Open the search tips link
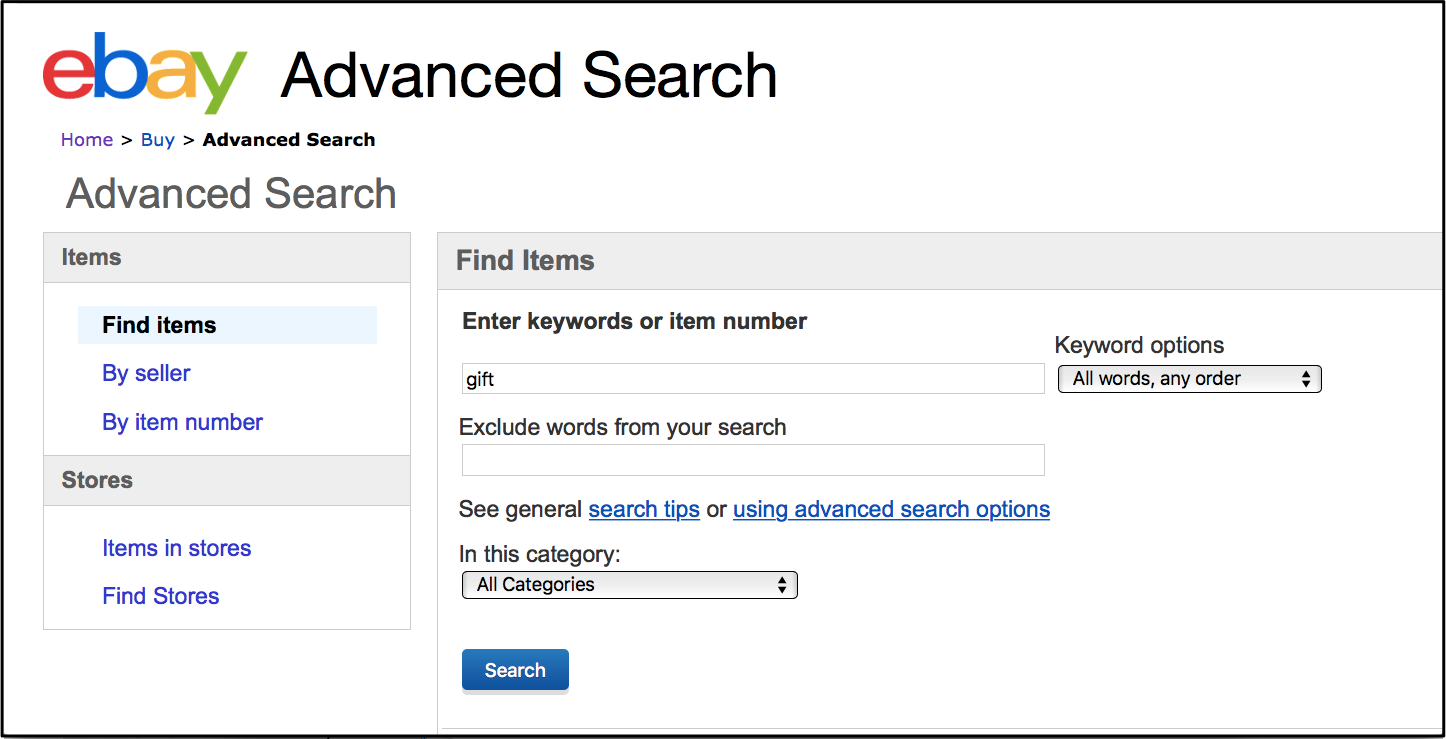The image size is (1446, 739). (x=644, y=509)
